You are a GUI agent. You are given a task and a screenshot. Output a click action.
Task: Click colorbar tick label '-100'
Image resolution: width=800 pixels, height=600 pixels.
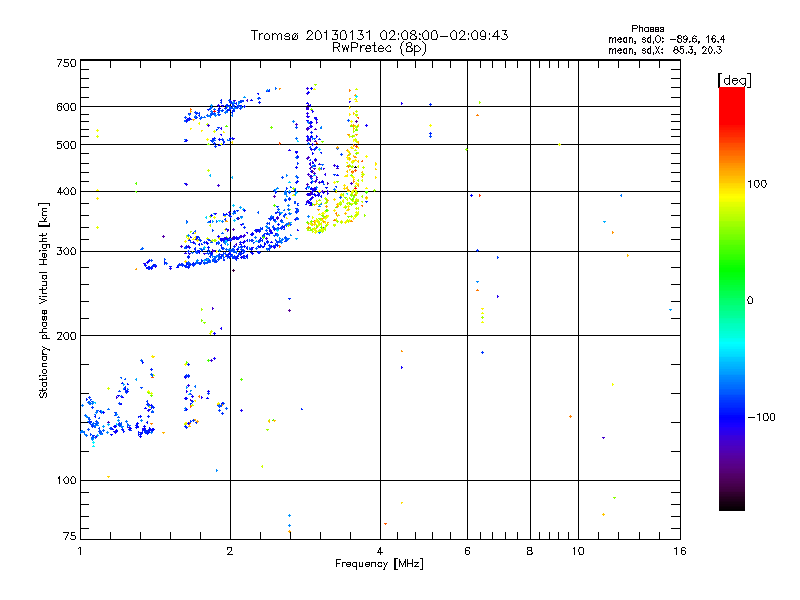coord(761,417)
